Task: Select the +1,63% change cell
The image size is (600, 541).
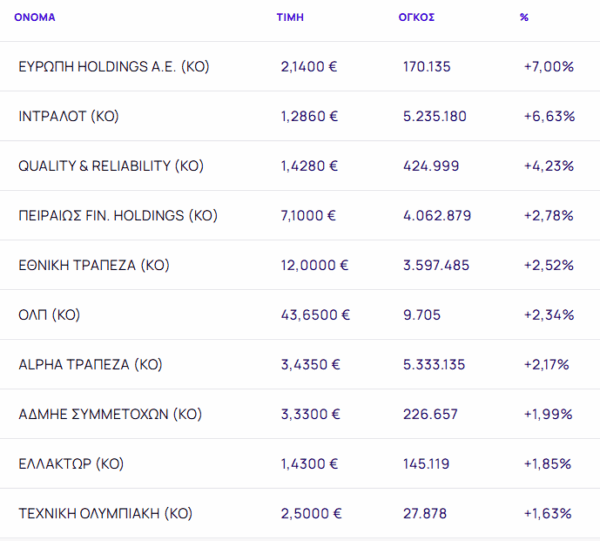Action: [x=548, y=514]
